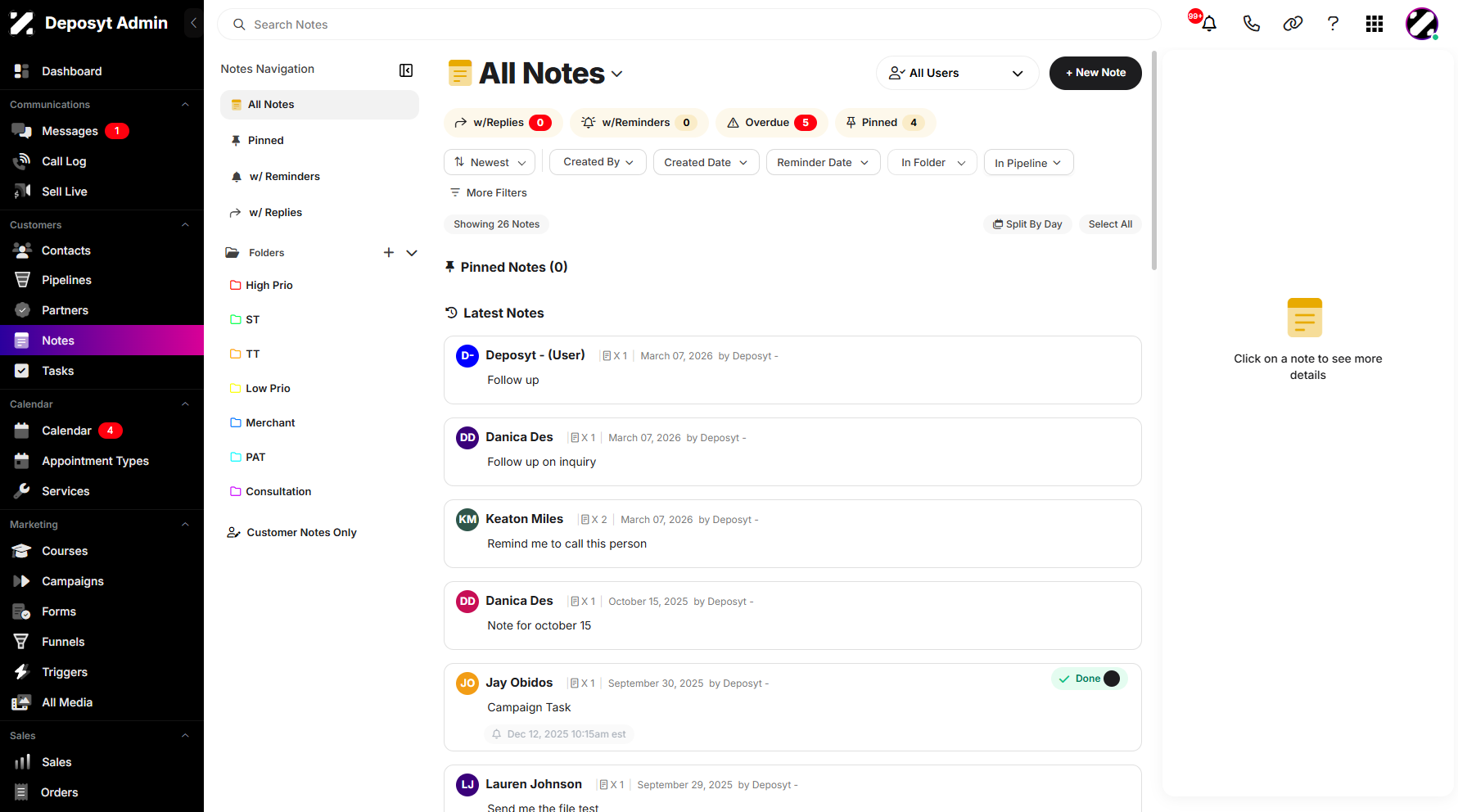Open the All Notes title dropdown
Image resolution: width=1458 pixels, height=812 pixels.
[x=616, y=74]
